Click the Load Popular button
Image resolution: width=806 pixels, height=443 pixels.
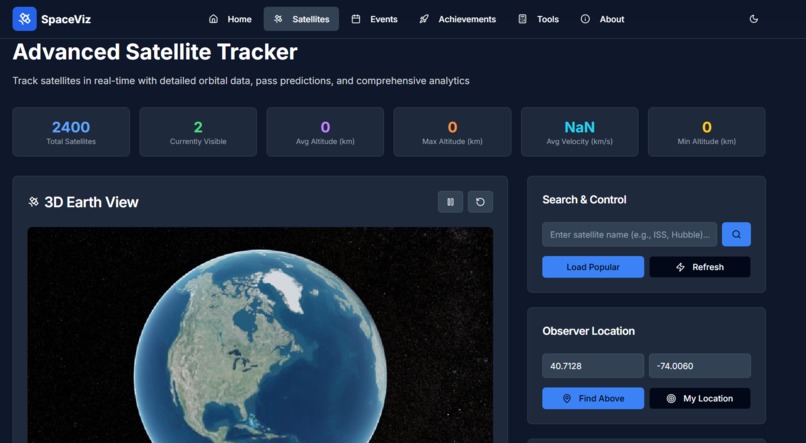coord(593,267)
